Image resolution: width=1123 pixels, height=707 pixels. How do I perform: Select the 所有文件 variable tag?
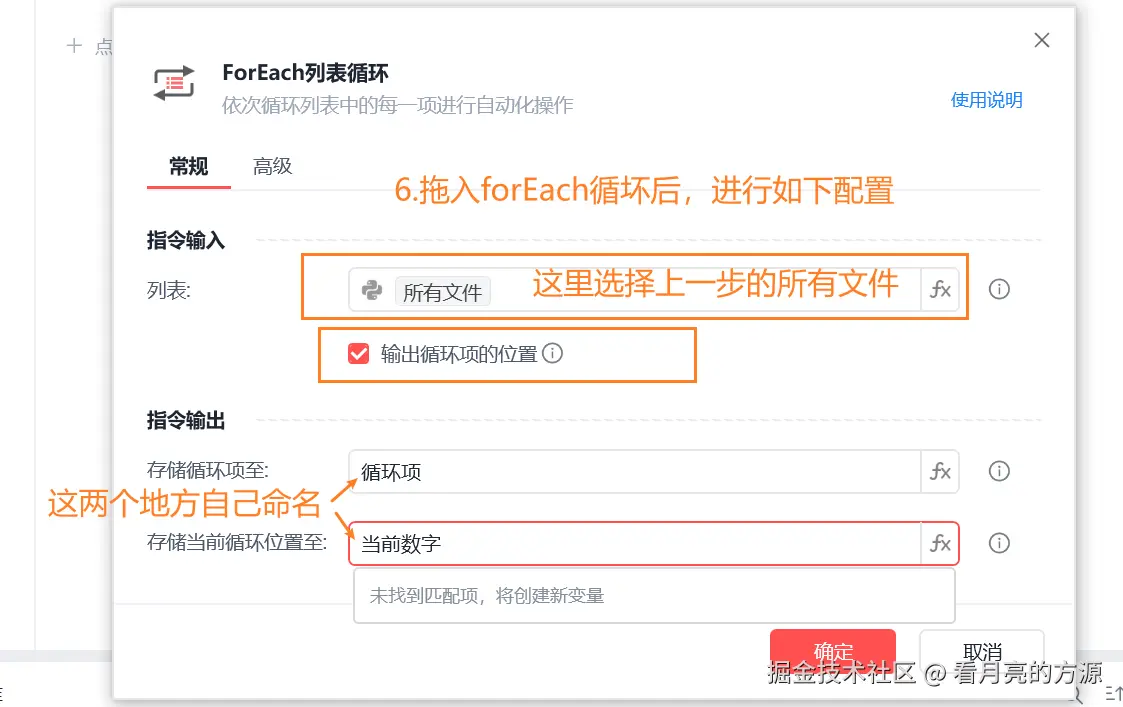(442, 292)
